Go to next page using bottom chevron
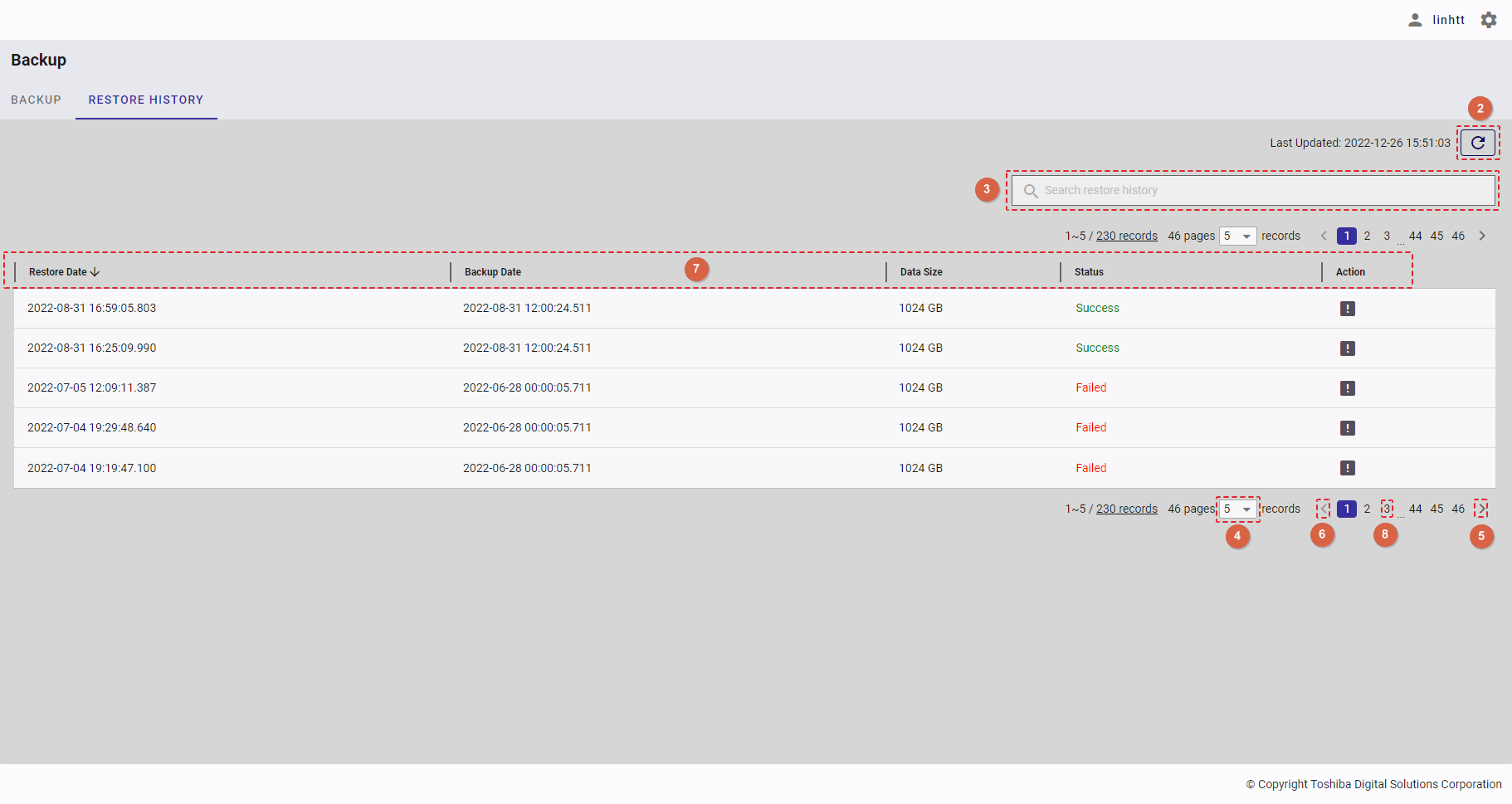1512x804 pixels. tap(1481, 509)
